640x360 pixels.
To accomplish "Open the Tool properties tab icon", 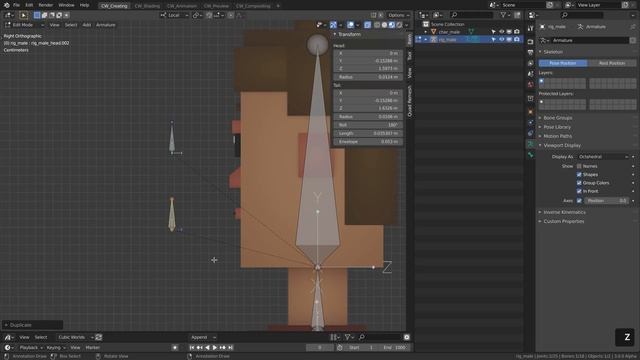I will pyautogui.click(x=530, y=29).
